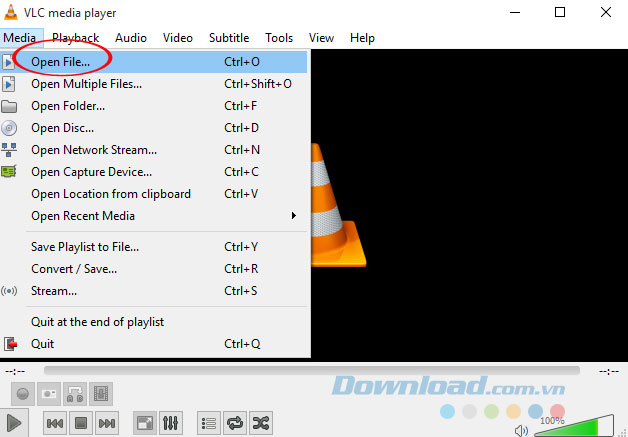
Task: Skip to next media track
Action: tap(107, 423)
